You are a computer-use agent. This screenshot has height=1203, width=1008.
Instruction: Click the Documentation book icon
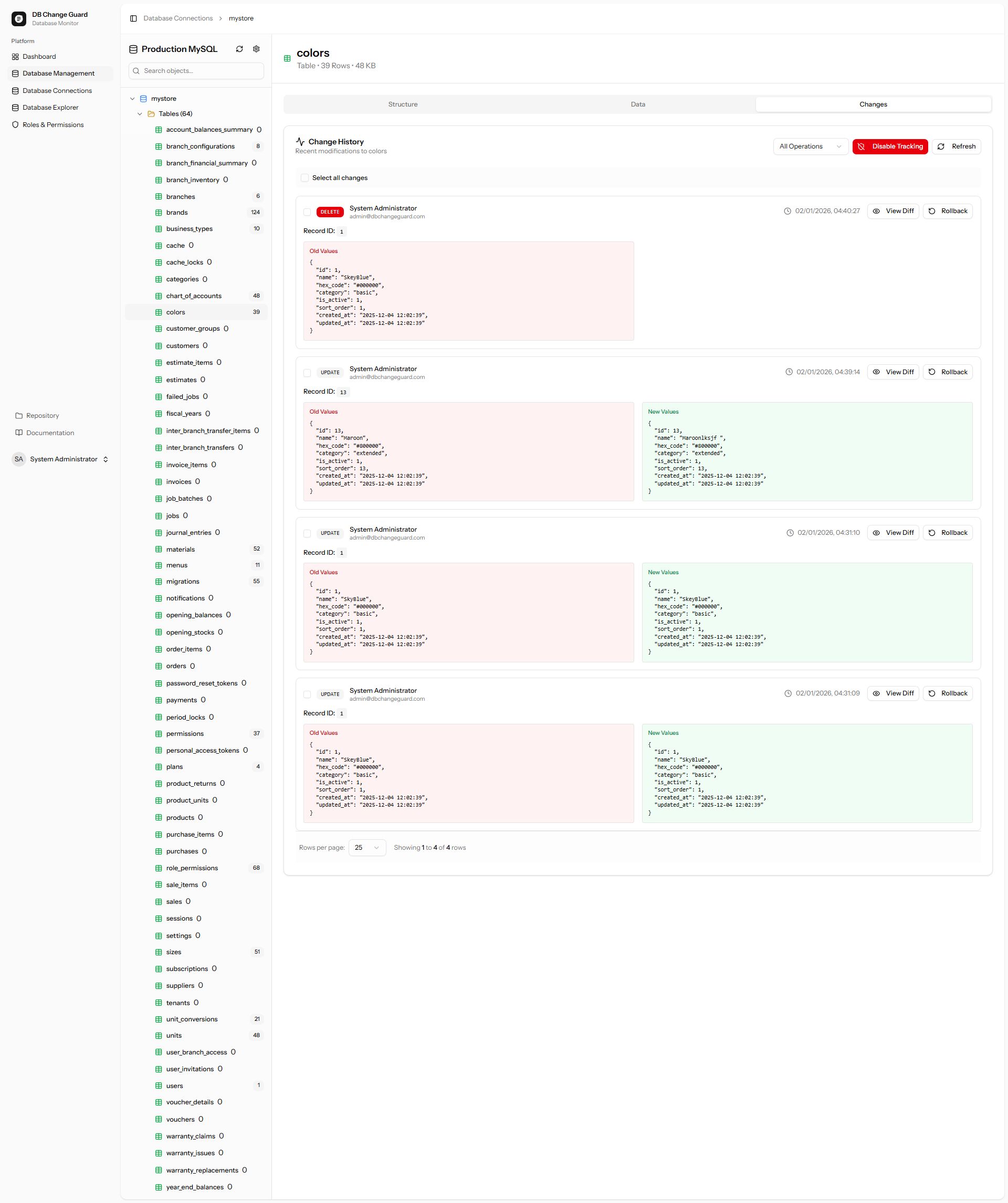tap(19, 433)
